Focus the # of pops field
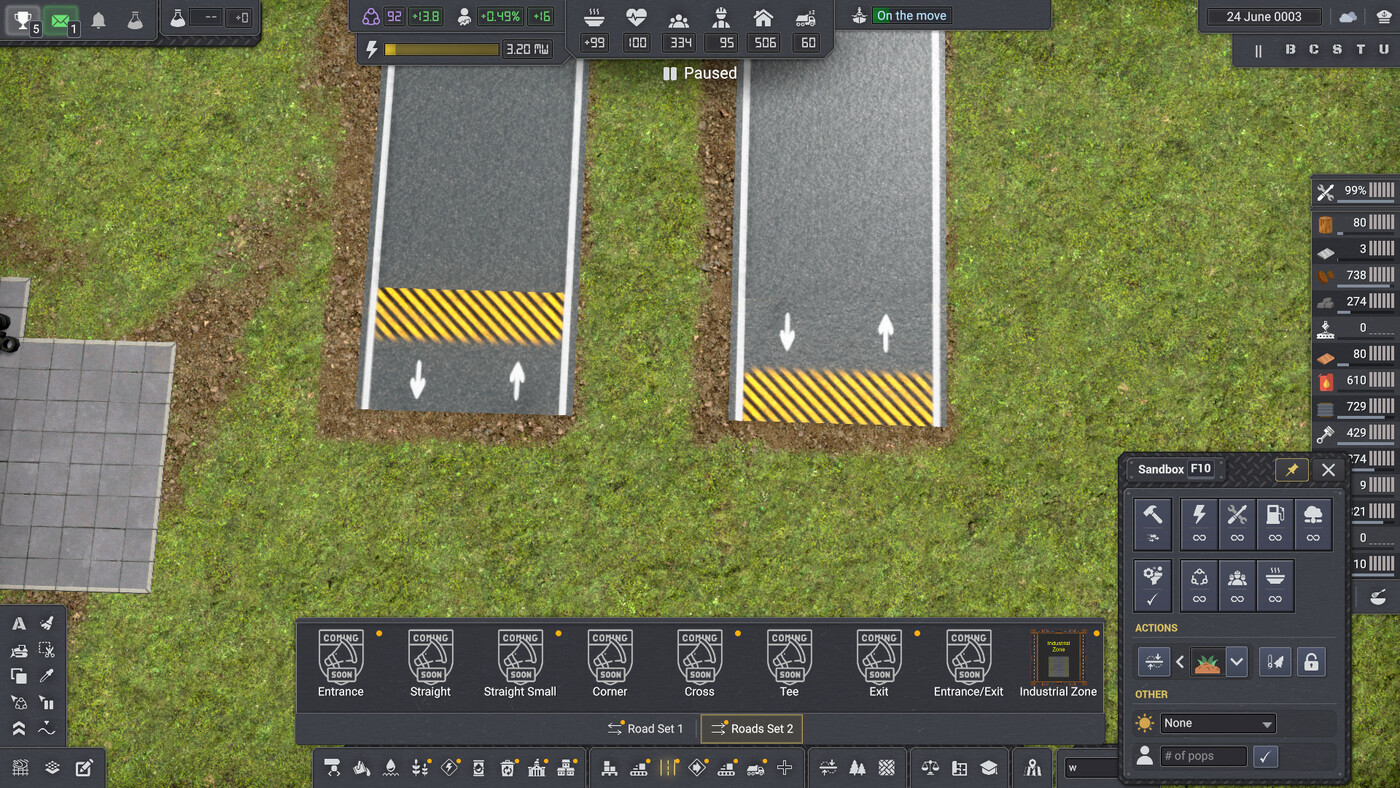Image resolution: width=1400 pixels, height=788 pixels. pos(1203,756)
